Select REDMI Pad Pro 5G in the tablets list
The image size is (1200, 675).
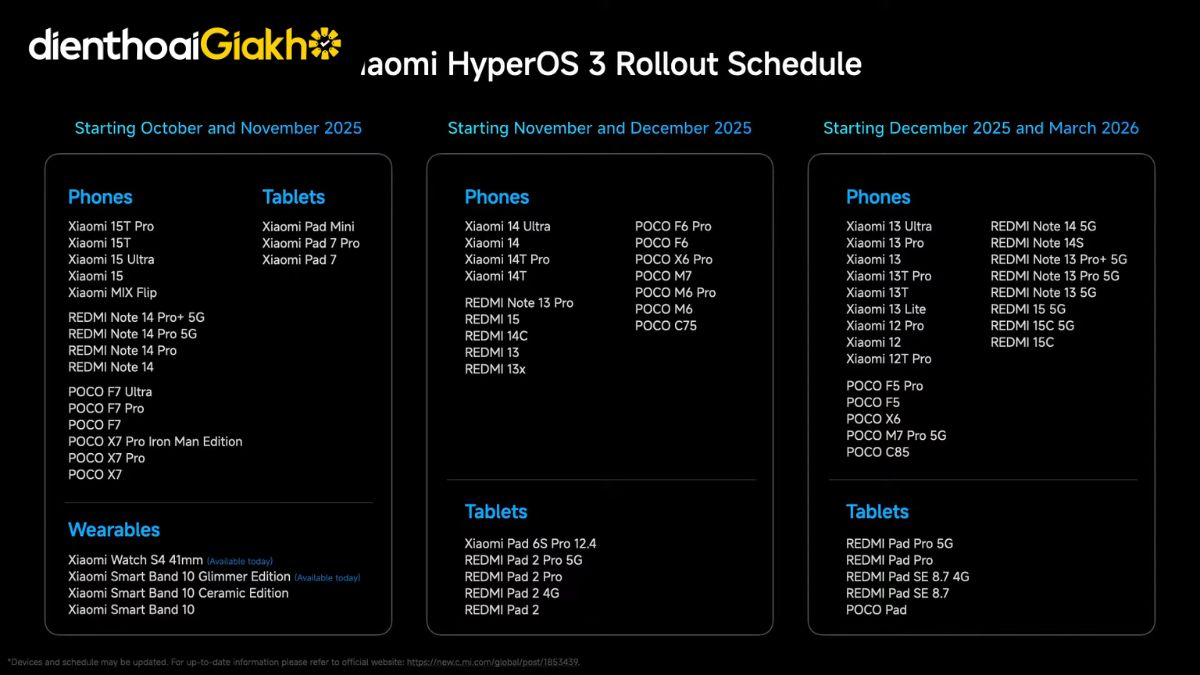pyautogui.click(x=899, y=544)
